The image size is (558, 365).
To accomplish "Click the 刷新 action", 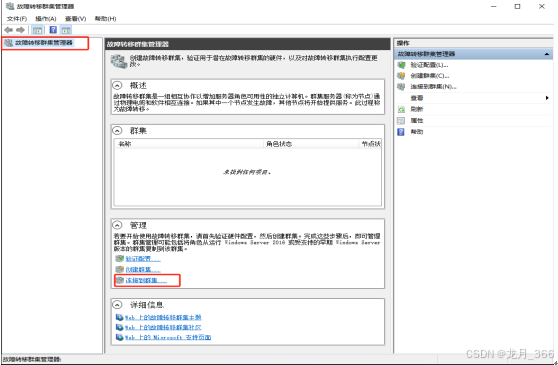I will (417, 109).
